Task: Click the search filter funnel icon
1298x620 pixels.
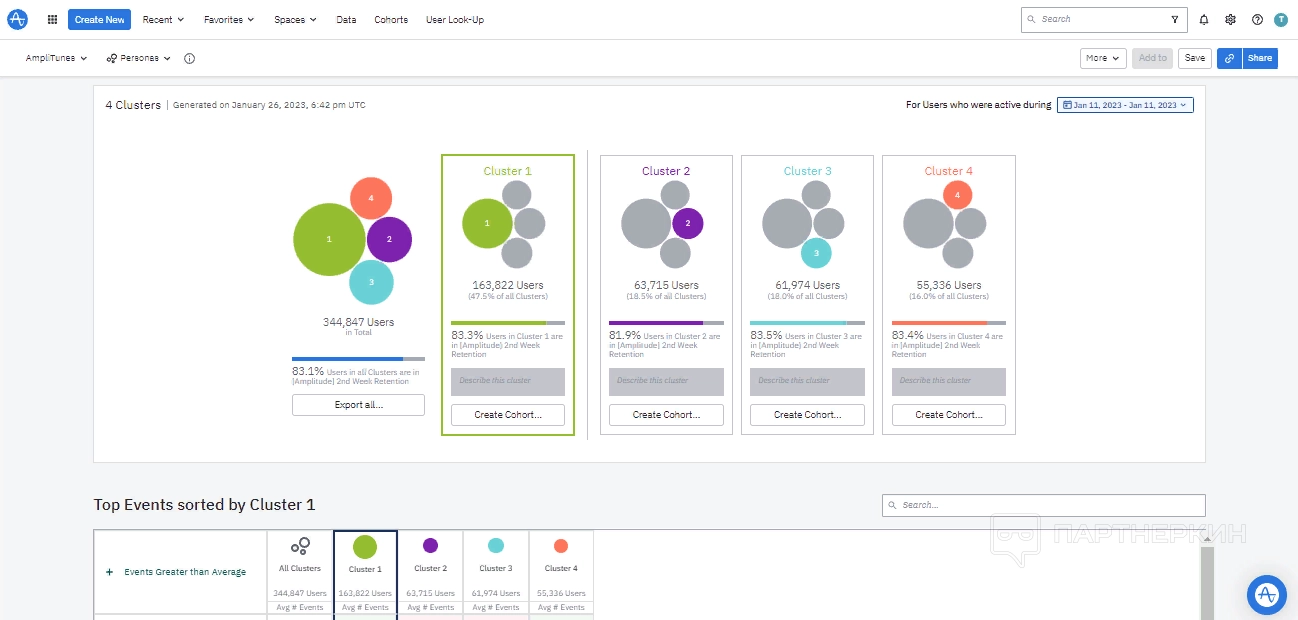Action: 1174,19
